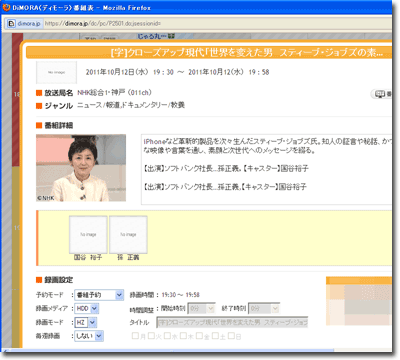Check the 木 weekday checkbox
The height and width of the screenshot is (360, 400).
[x=183, y=336]
